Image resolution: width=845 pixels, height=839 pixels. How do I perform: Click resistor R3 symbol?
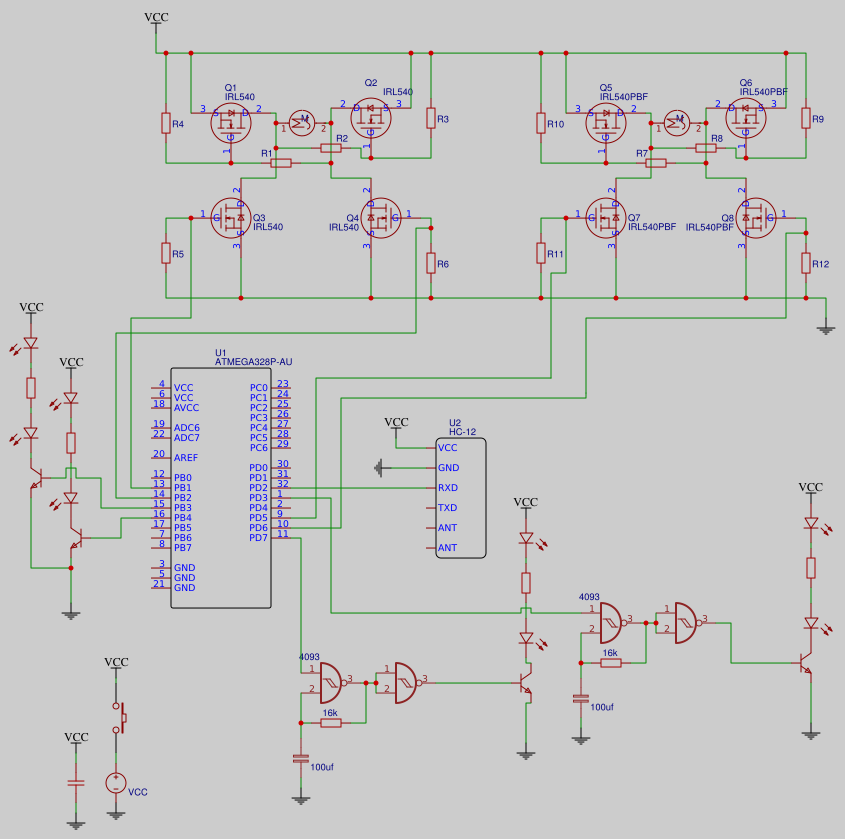pyautogui.click(x=431, y=118)
